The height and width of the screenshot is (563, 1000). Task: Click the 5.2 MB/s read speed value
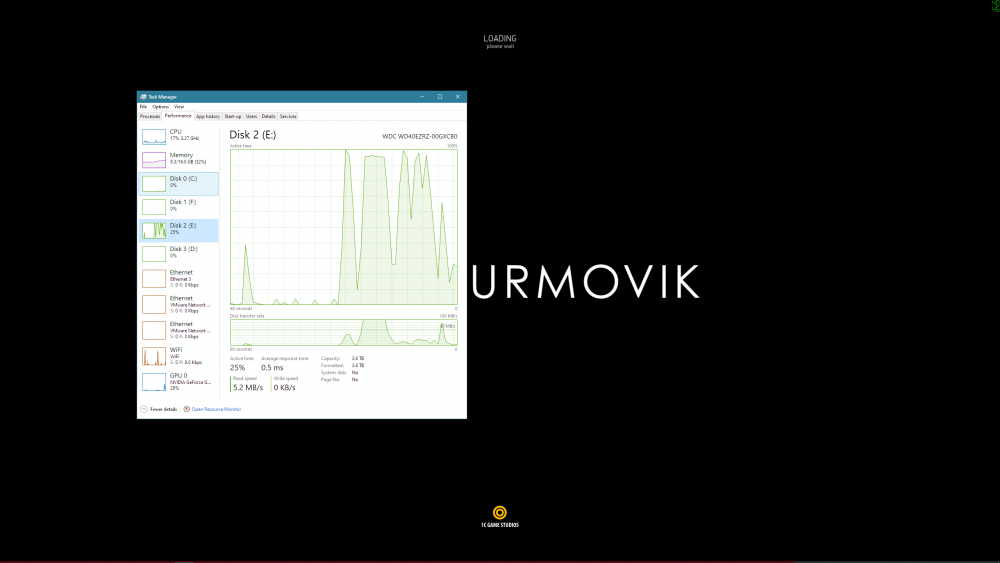247,388
